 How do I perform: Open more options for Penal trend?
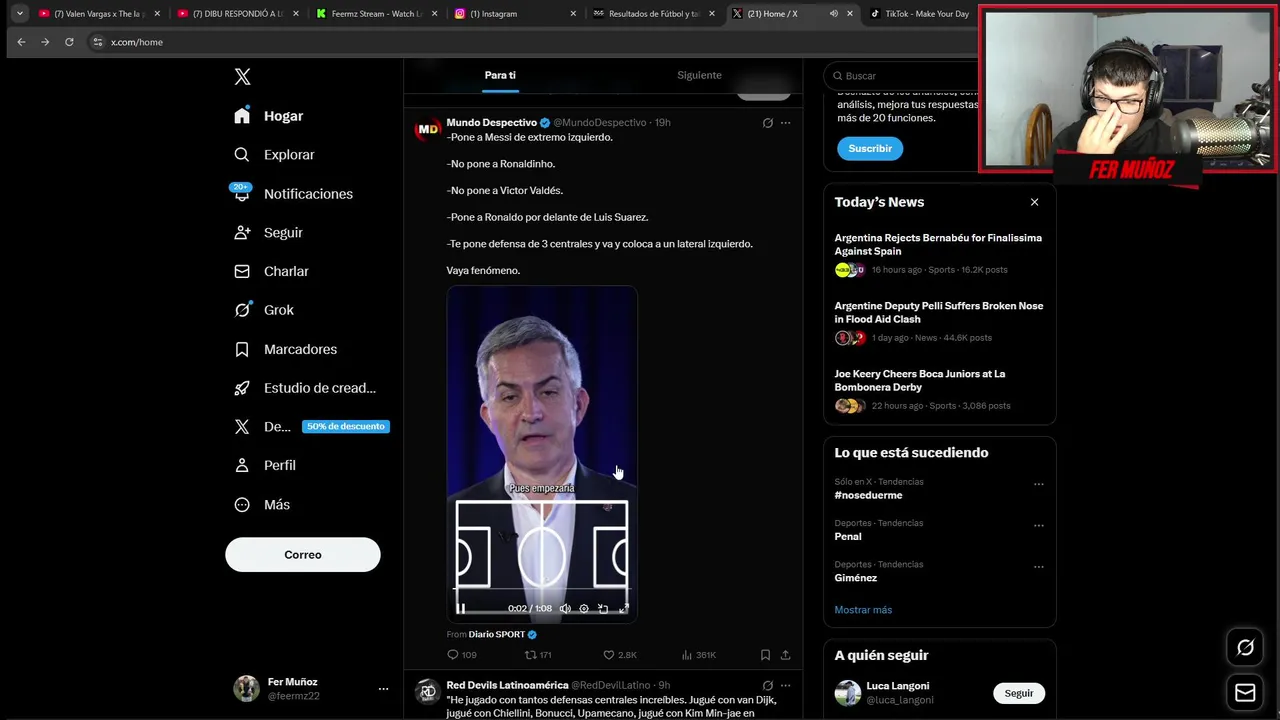point(1038,525)
